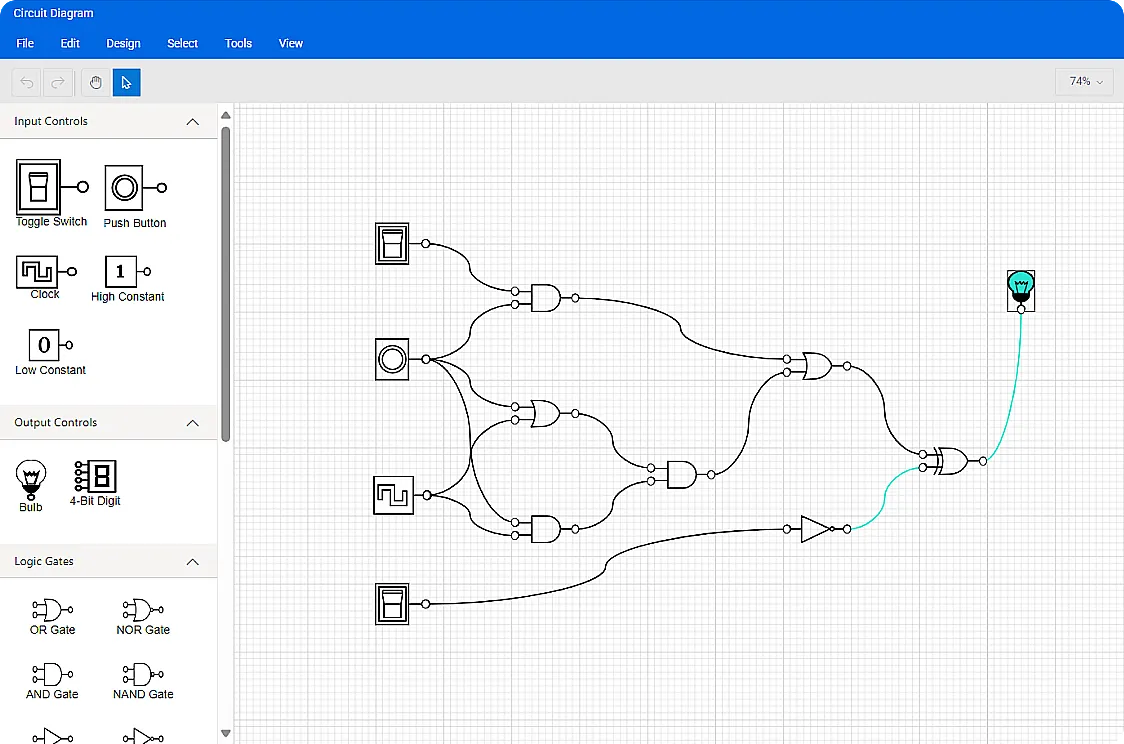Open the Tools menu
This screenshot has width=1124, height=744.
[238, 43]
